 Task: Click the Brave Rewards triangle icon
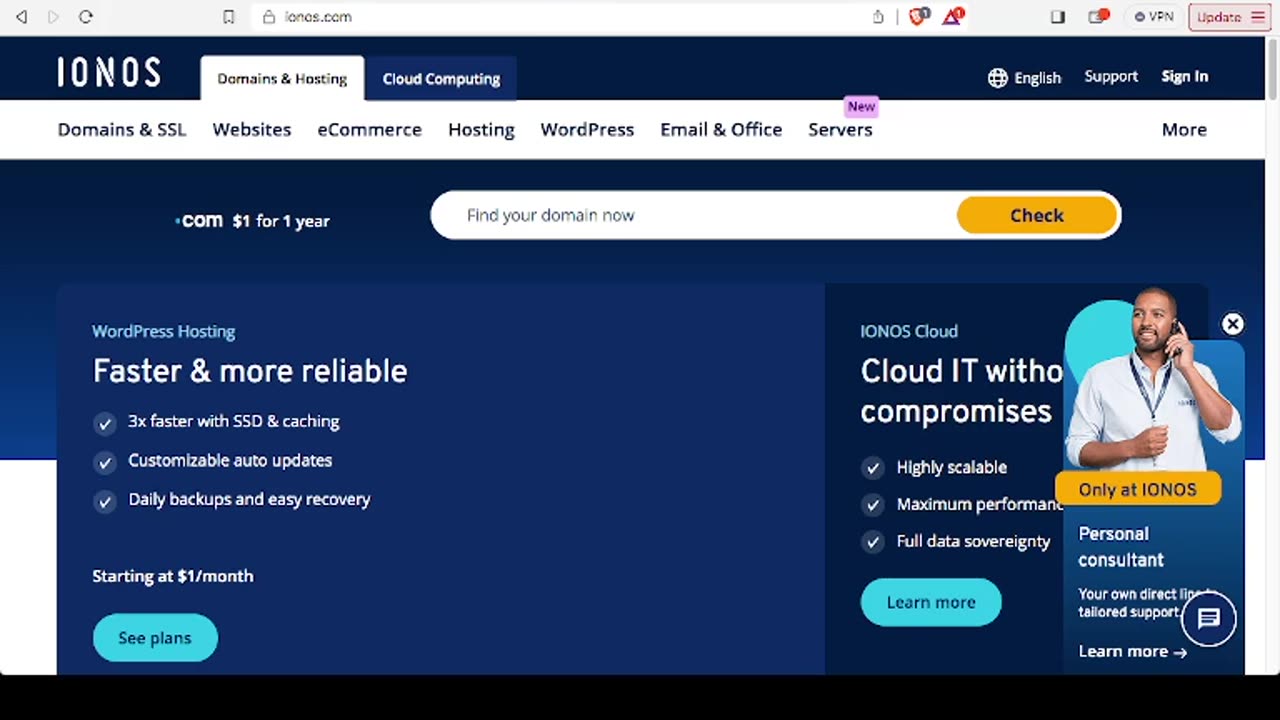click(x=952, y=16)
